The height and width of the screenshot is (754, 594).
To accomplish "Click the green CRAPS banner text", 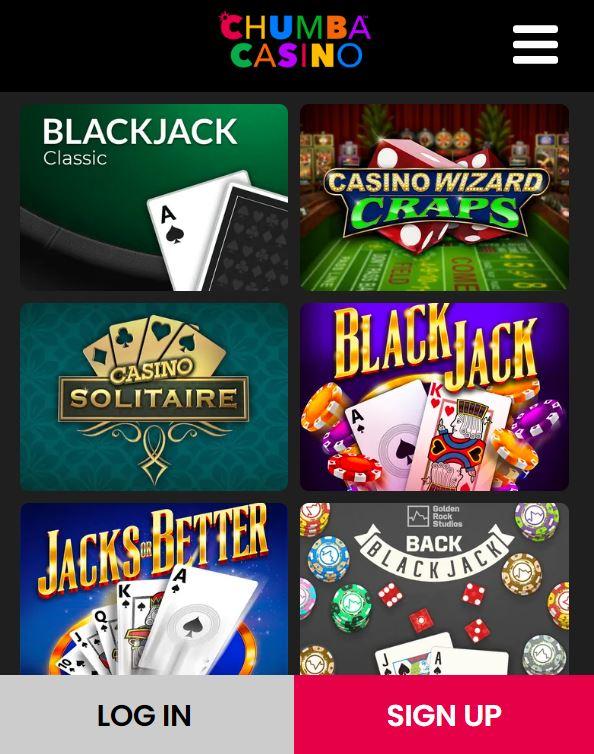I will [435, 213].
